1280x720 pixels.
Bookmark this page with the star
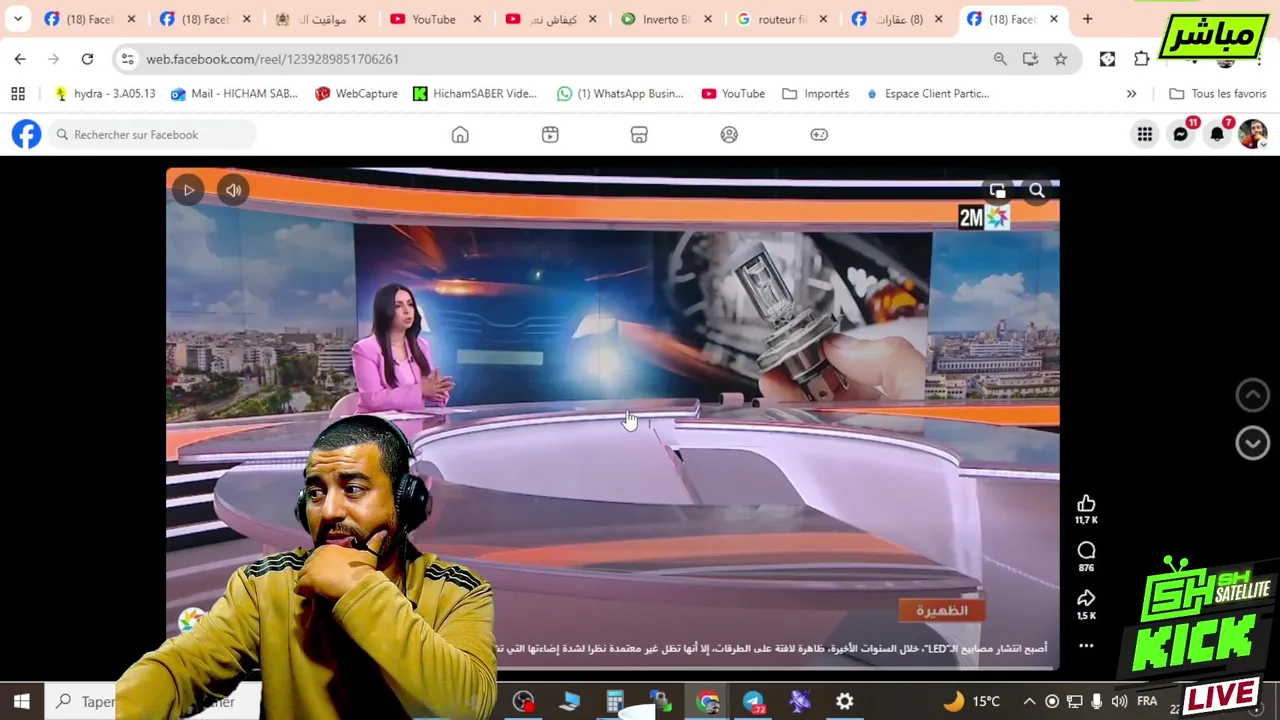pyautogui.click(x=1060, y=59)
